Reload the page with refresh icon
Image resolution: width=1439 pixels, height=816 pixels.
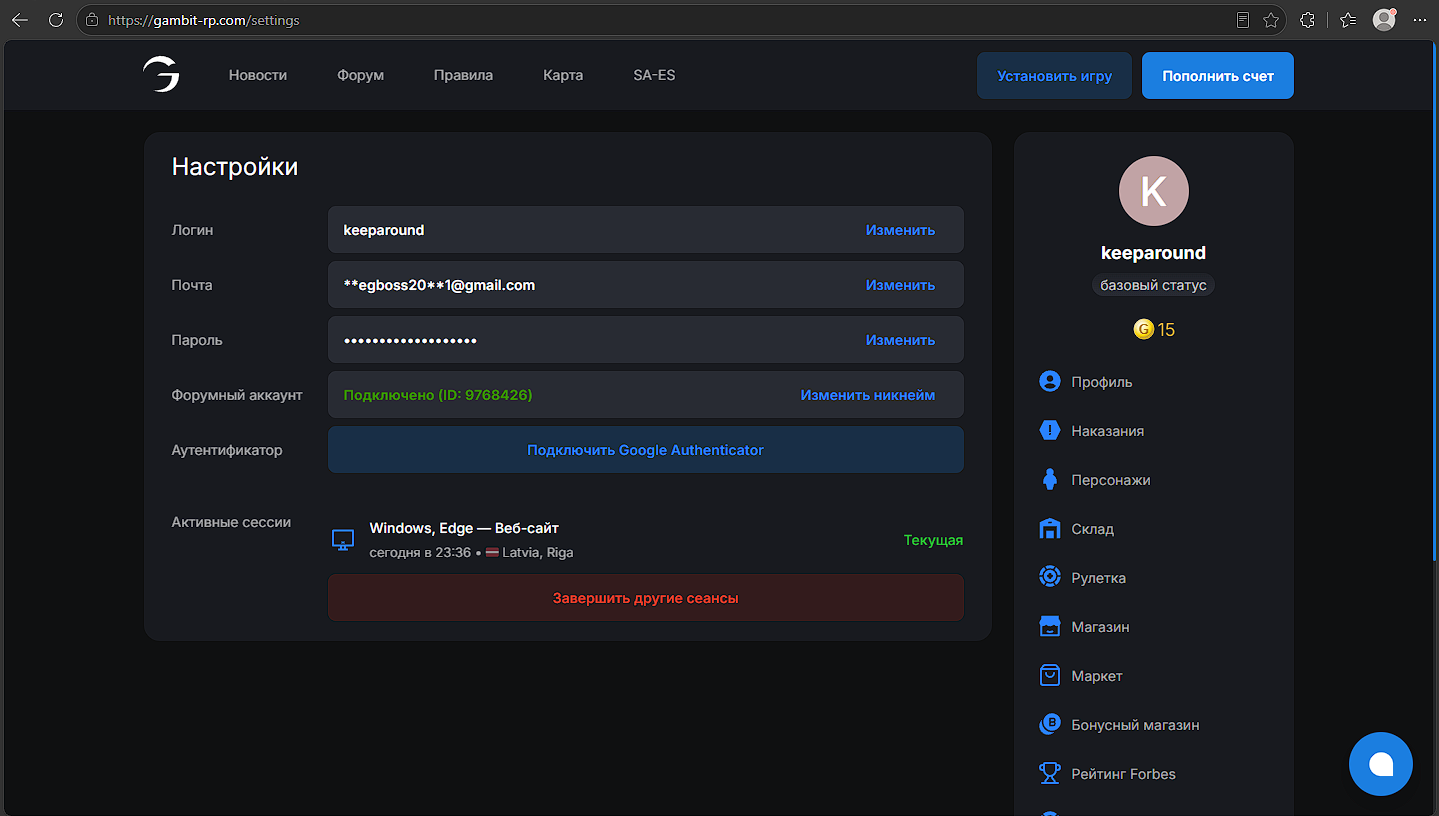[56, 20]
